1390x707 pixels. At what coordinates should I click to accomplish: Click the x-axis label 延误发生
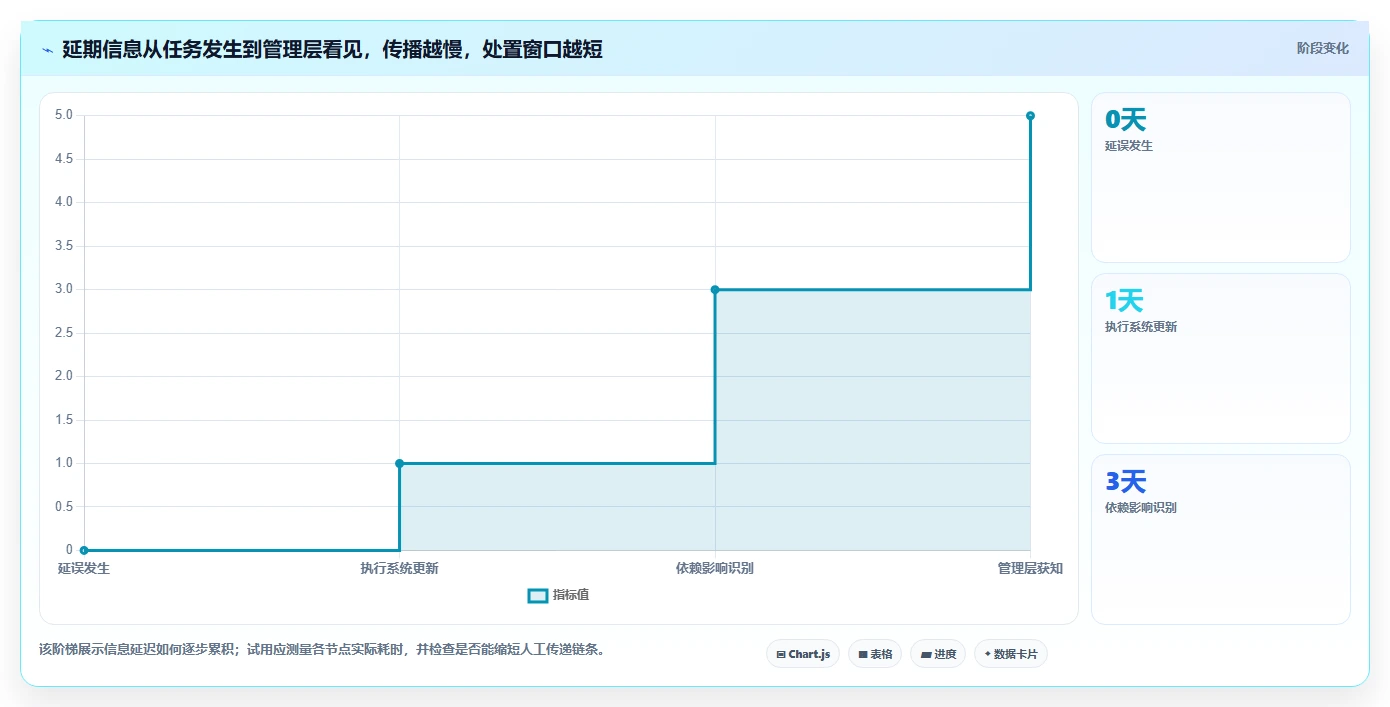[x=84, y=569]
